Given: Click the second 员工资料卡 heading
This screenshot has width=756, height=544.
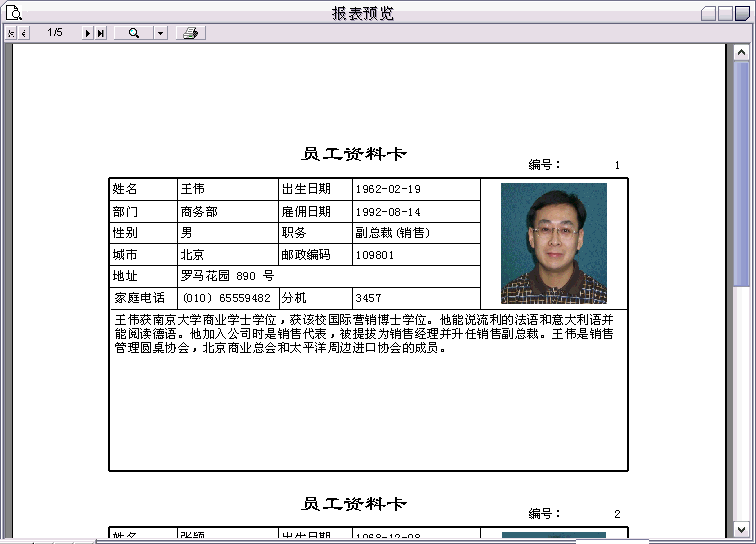Looking at the screenshot, I should pos(354,503).
